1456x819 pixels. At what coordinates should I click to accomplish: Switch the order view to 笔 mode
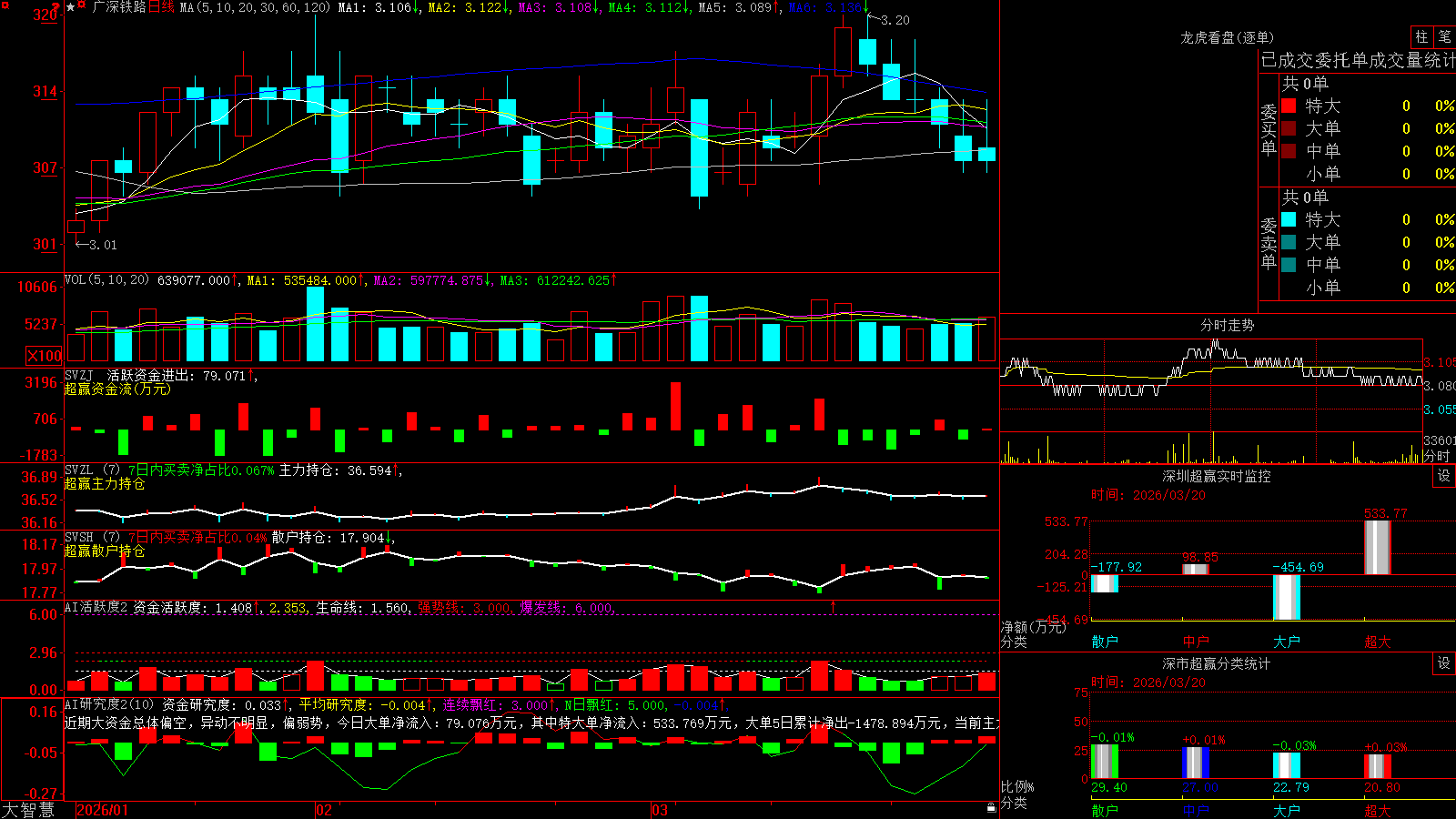pyautogui.click(x=1444, y=36)
